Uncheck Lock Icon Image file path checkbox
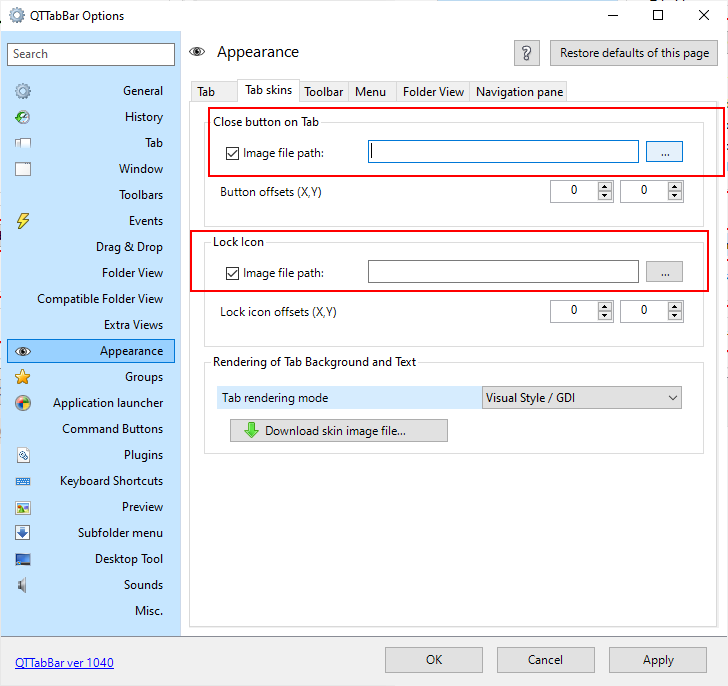728x686 pixels. [x=233, y=273]
